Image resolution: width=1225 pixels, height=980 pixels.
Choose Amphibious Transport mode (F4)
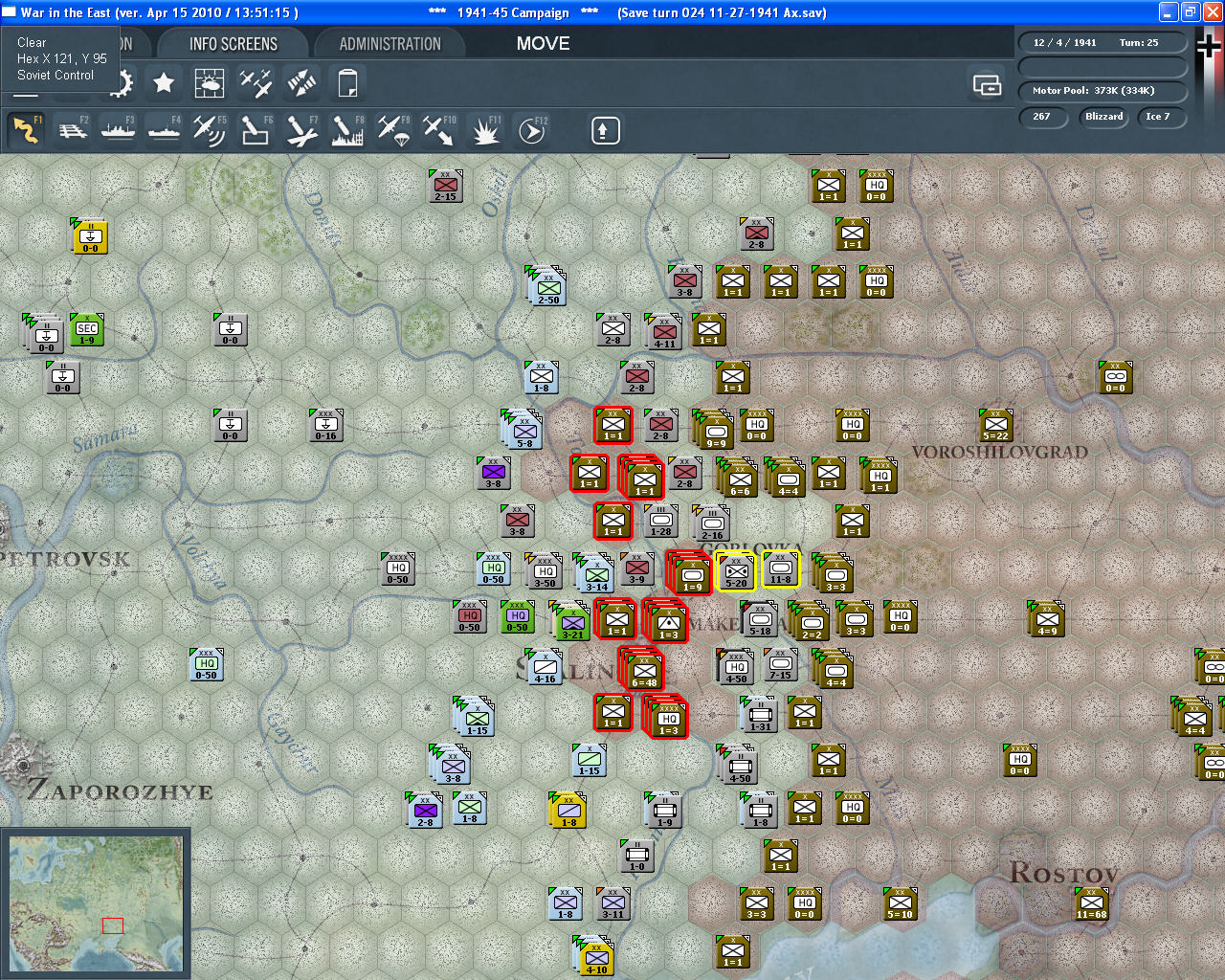click(164, 130)
